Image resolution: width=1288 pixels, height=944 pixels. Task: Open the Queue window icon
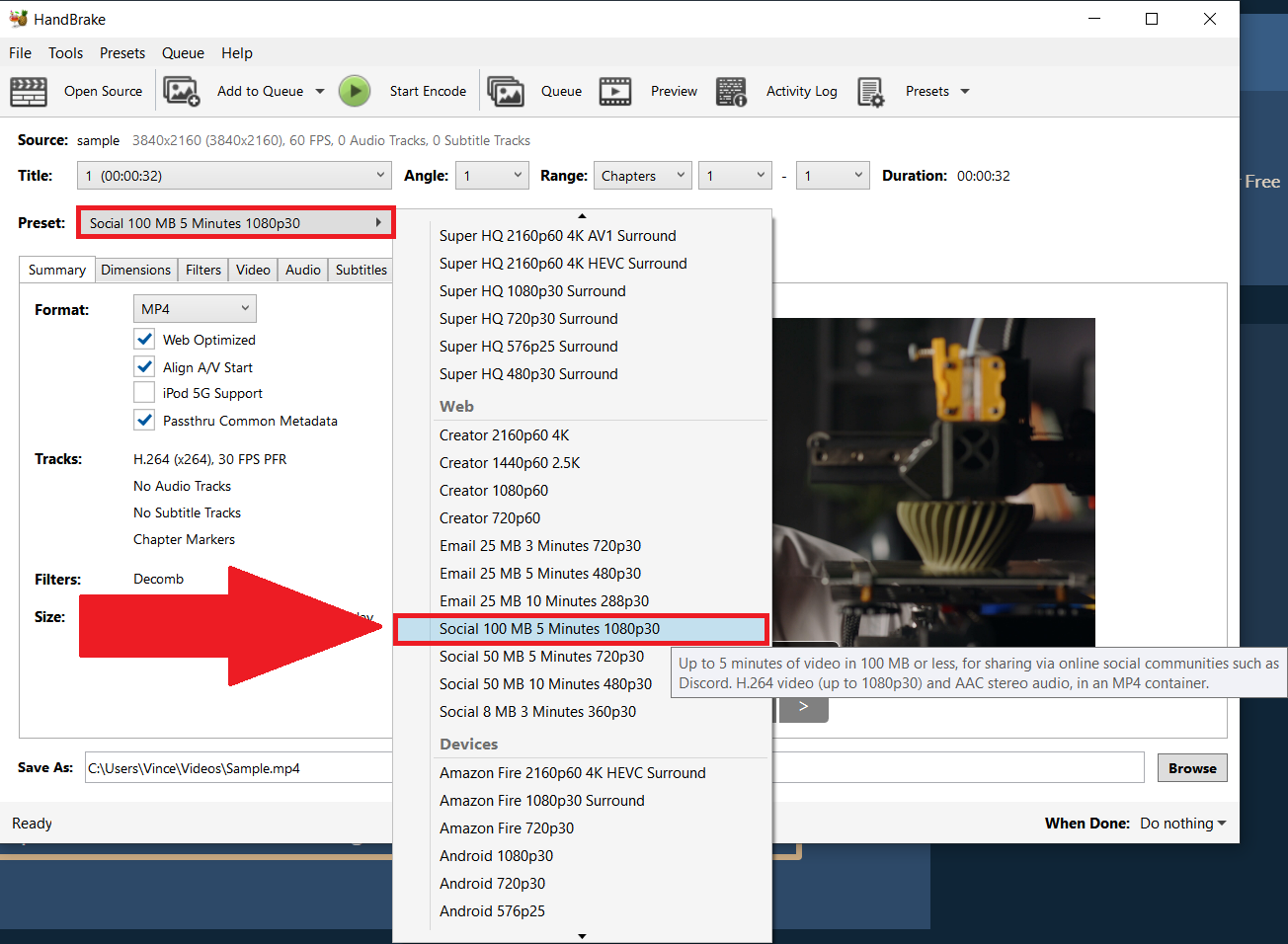pos(506,91)
